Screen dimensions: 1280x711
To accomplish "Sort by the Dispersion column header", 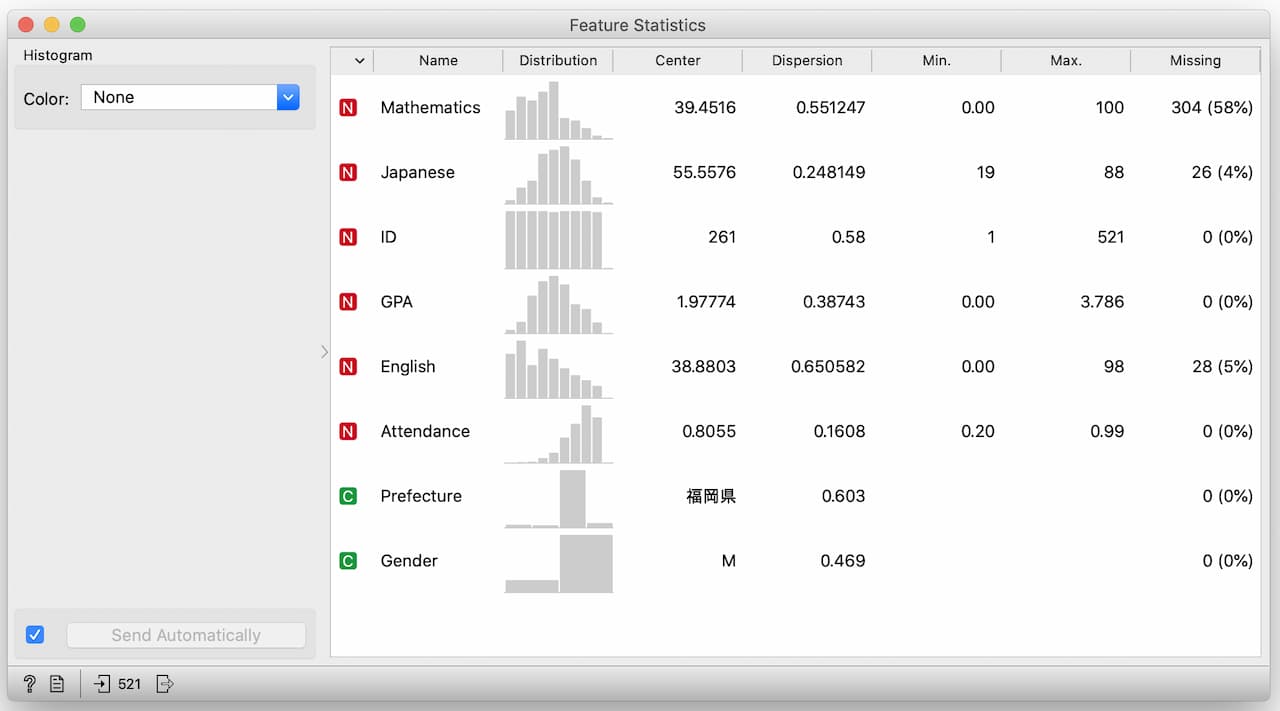I will point(807,61).
